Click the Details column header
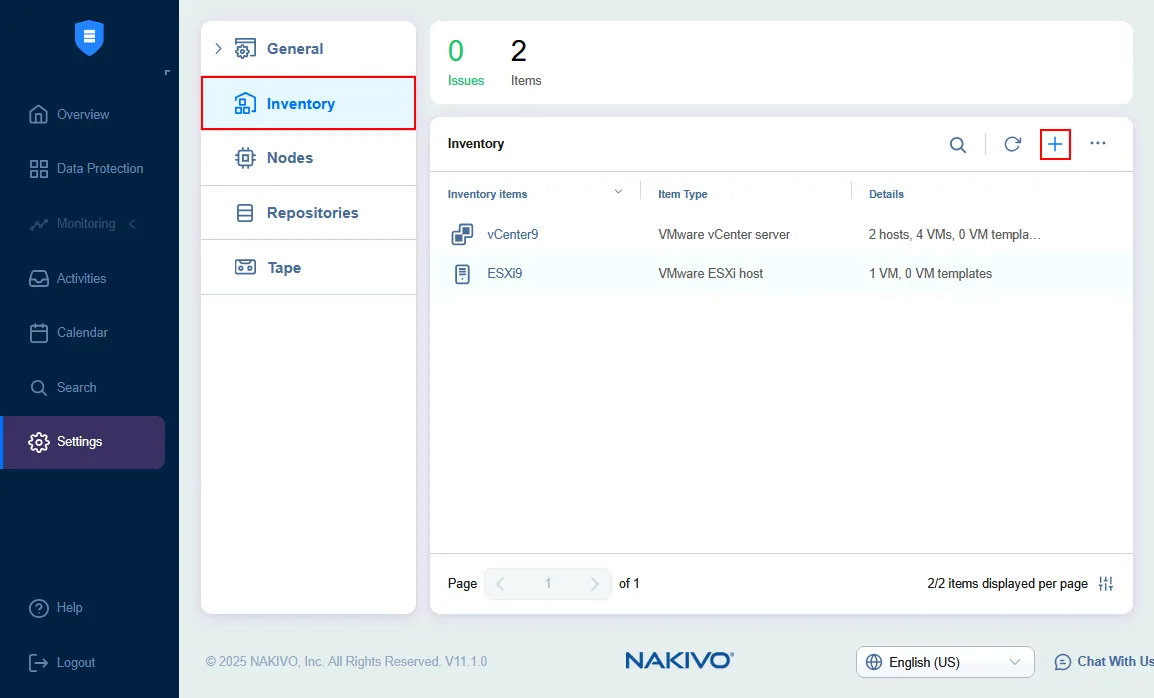Image resolution: width=1154 pixels, height=698 pixels. pos(886,194)
